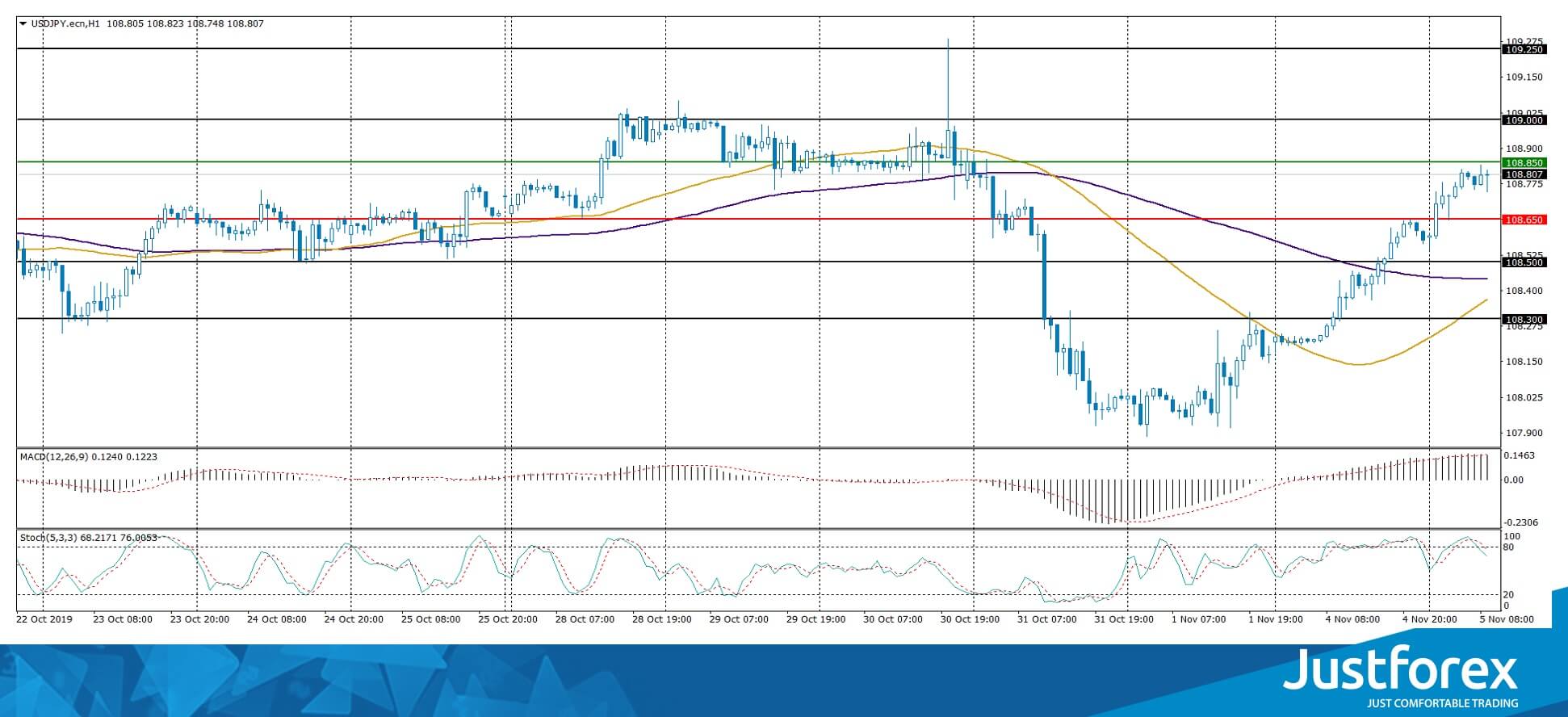Click the 31 Oct 07:00 time label
Screen dimensions: 1568x717
point(1047,619)
